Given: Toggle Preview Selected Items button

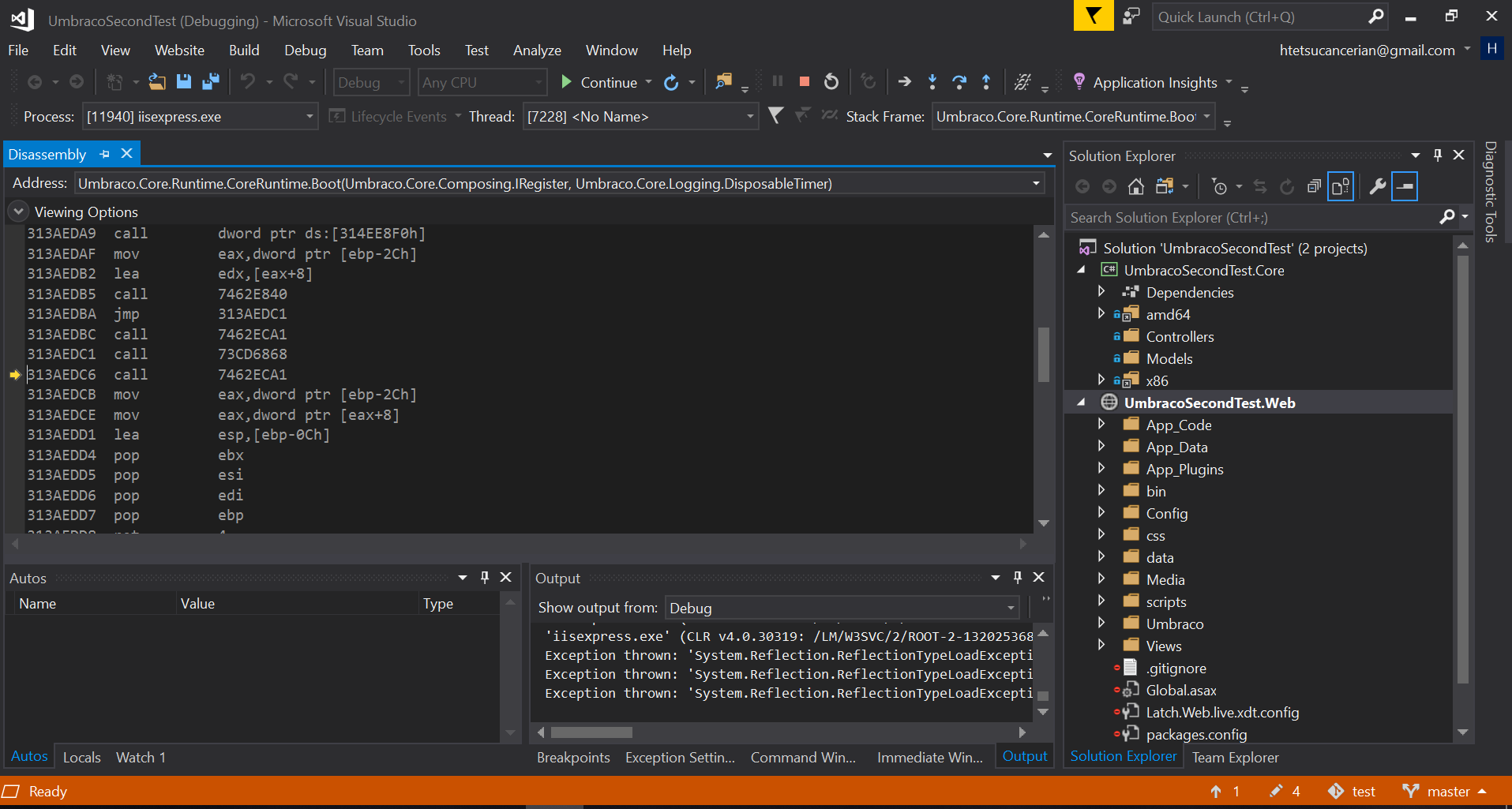Looking at the screenshot, I should click(x=1405, y=187).
